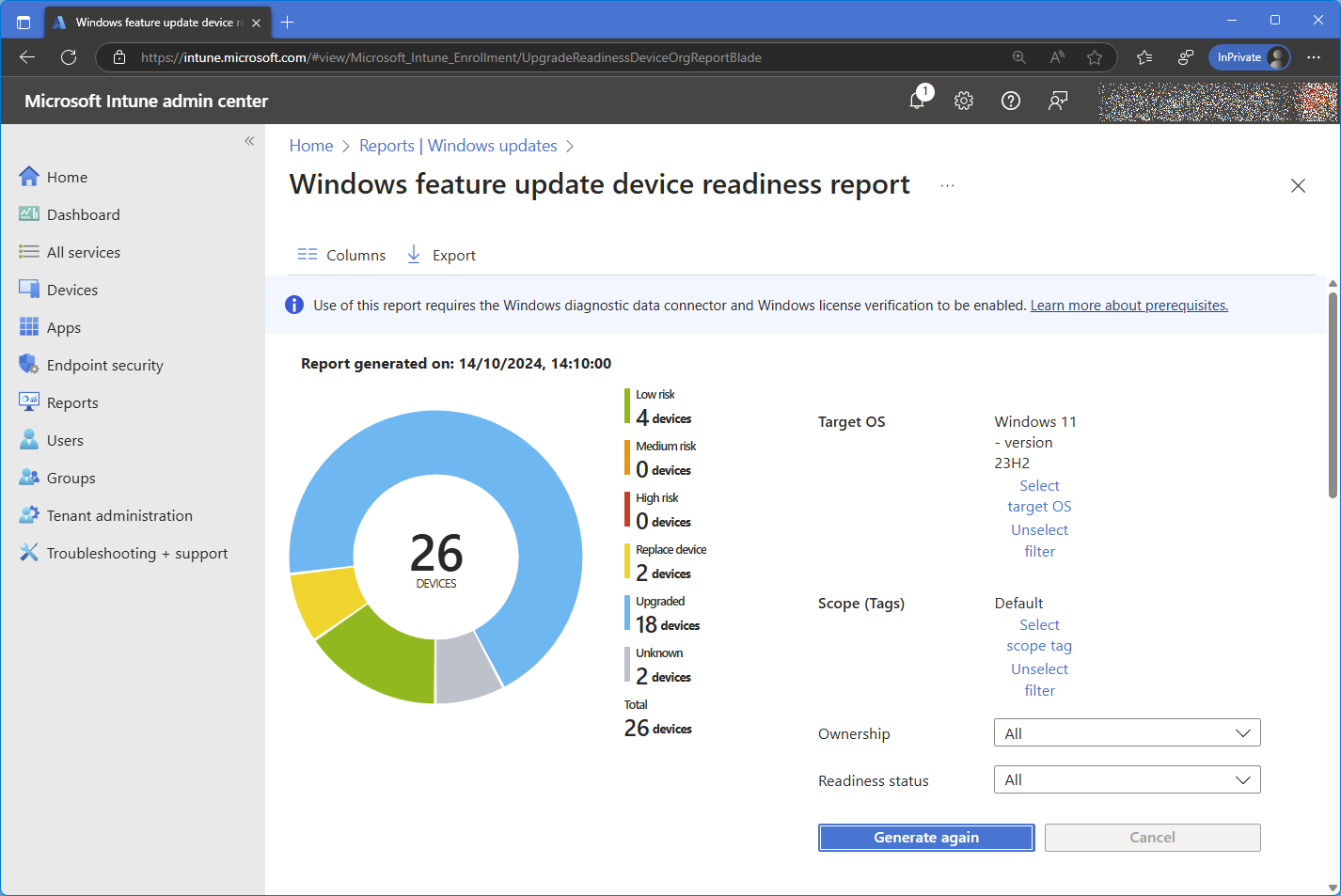Image resolution: width=1341 pixels, height=896 pixels.
Task: Collapse the left navigation sidebar
Action: [249, 141]
